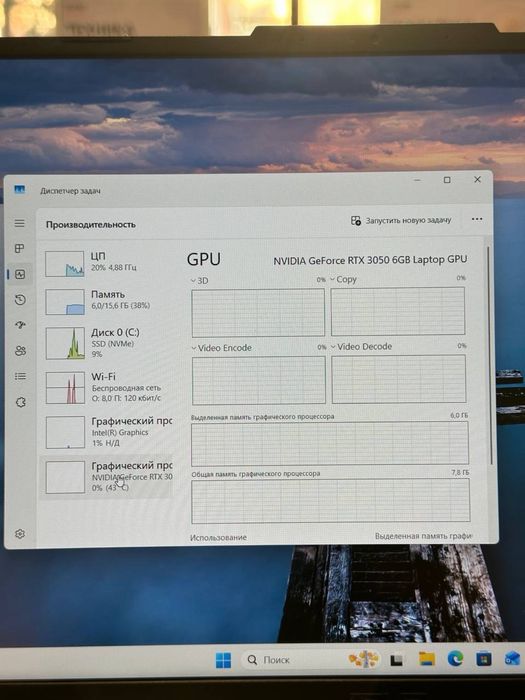
Task: Open the Details list sidebar icon
Action: tap(21, 376)
